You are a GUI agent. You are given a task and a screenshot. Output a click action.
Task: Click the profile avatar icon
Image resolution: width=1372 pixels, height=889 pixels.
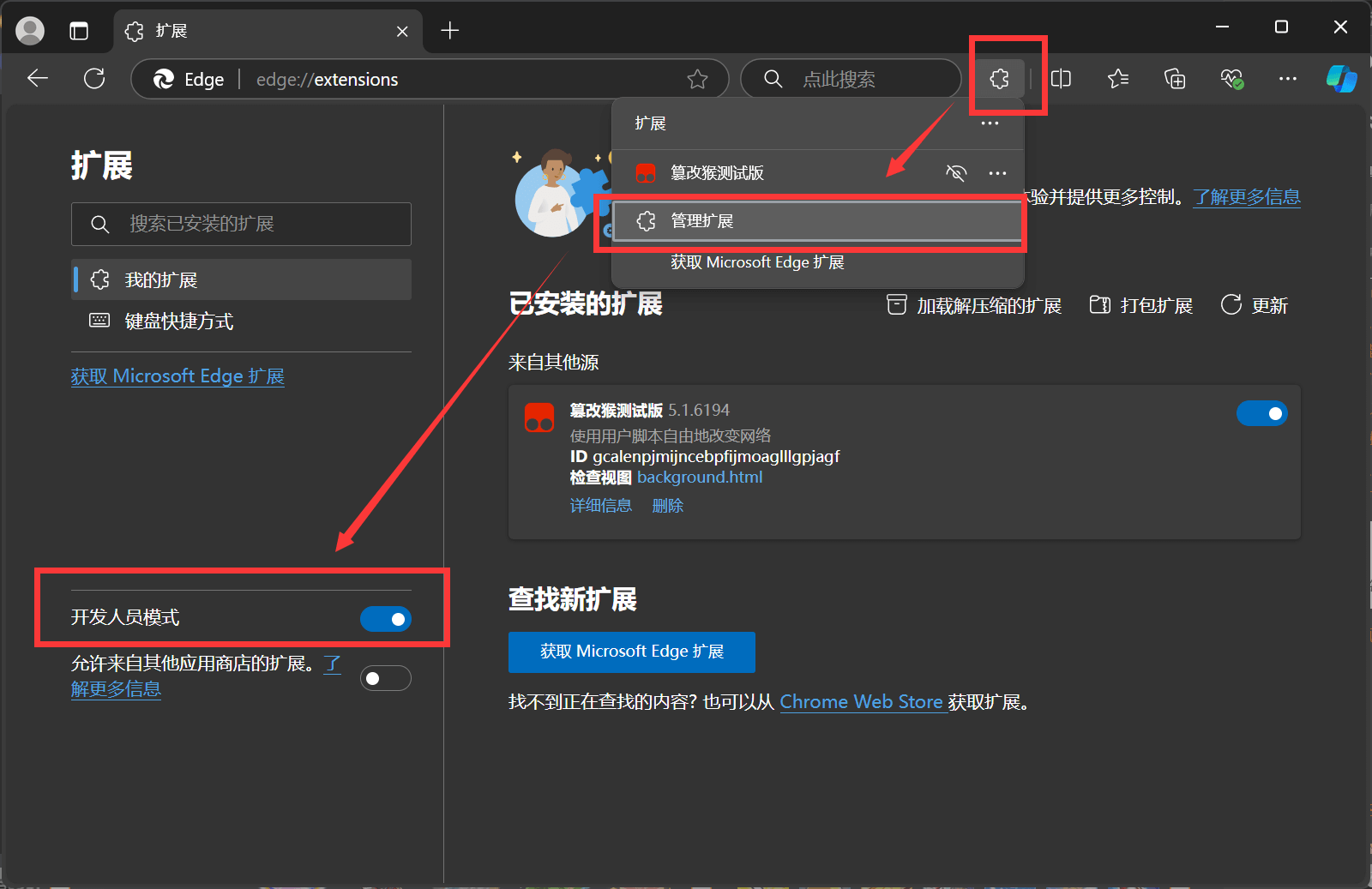[31, 31]
